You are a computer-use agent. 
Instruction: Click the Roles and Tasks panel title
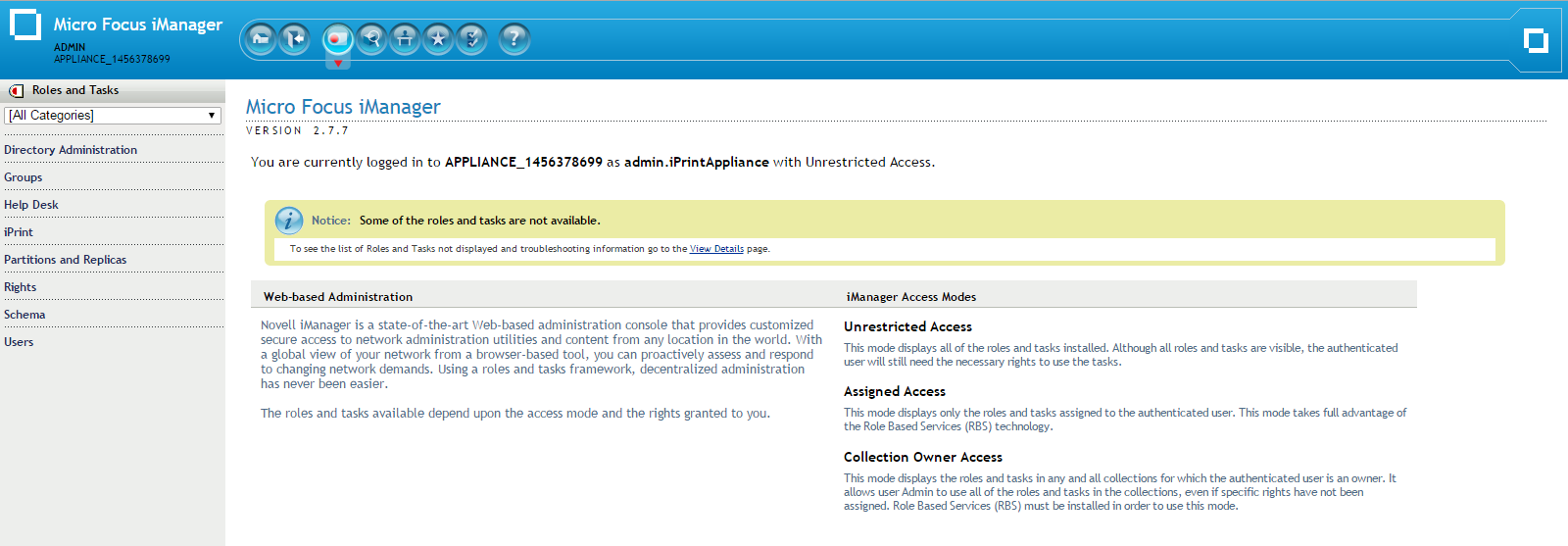tap(75, 90)
